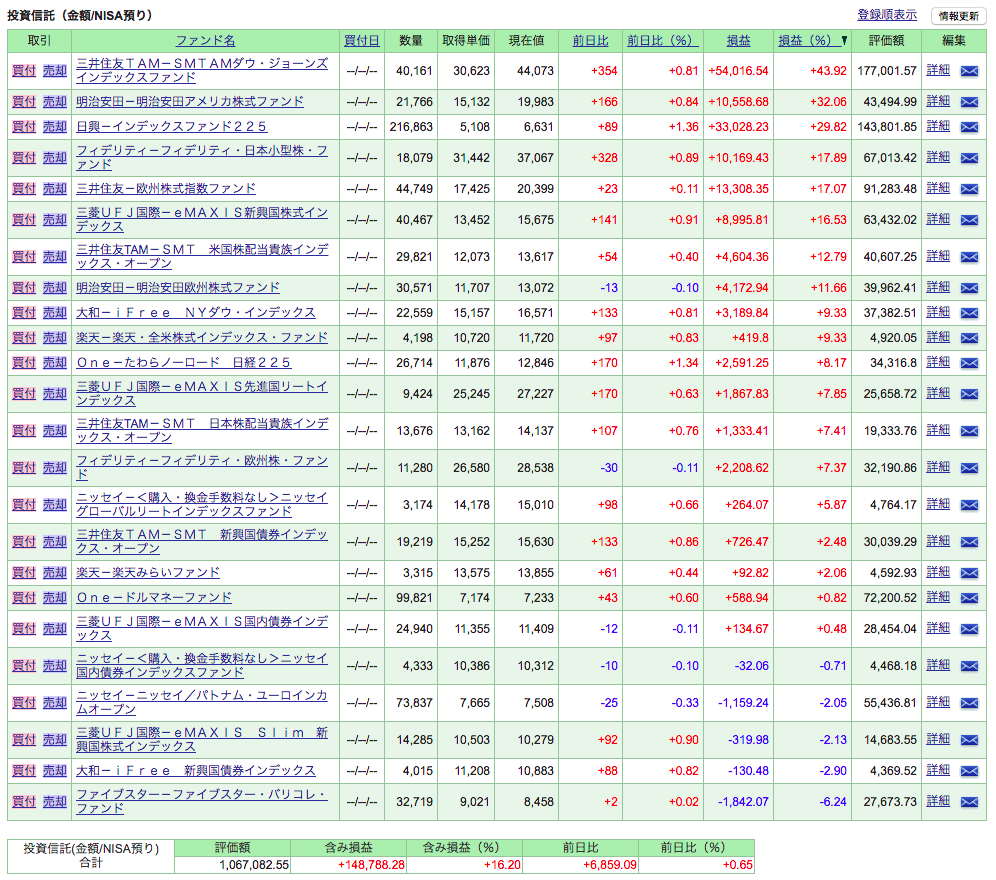
Task: Click mail icon for eMAXIS国内債券インデックス row
Action: [969, 629]
